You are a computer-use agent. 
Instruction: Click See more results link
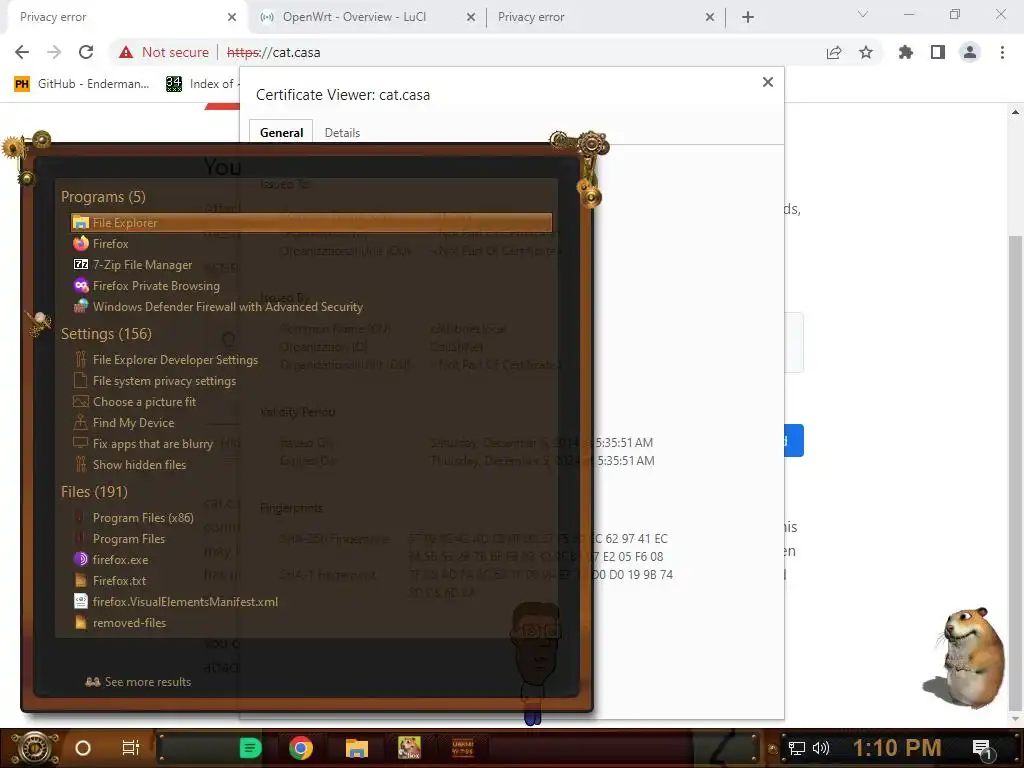coord(138,682)
